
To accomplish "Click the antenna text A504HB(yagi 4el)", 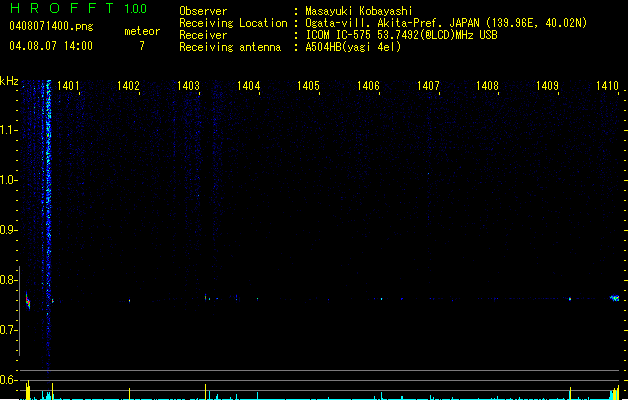I will click(x=353, y=47).
